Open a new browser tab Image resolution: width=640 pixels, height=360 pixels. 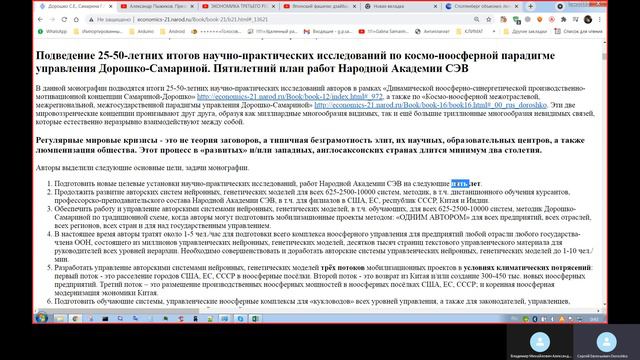coord(530,6)
